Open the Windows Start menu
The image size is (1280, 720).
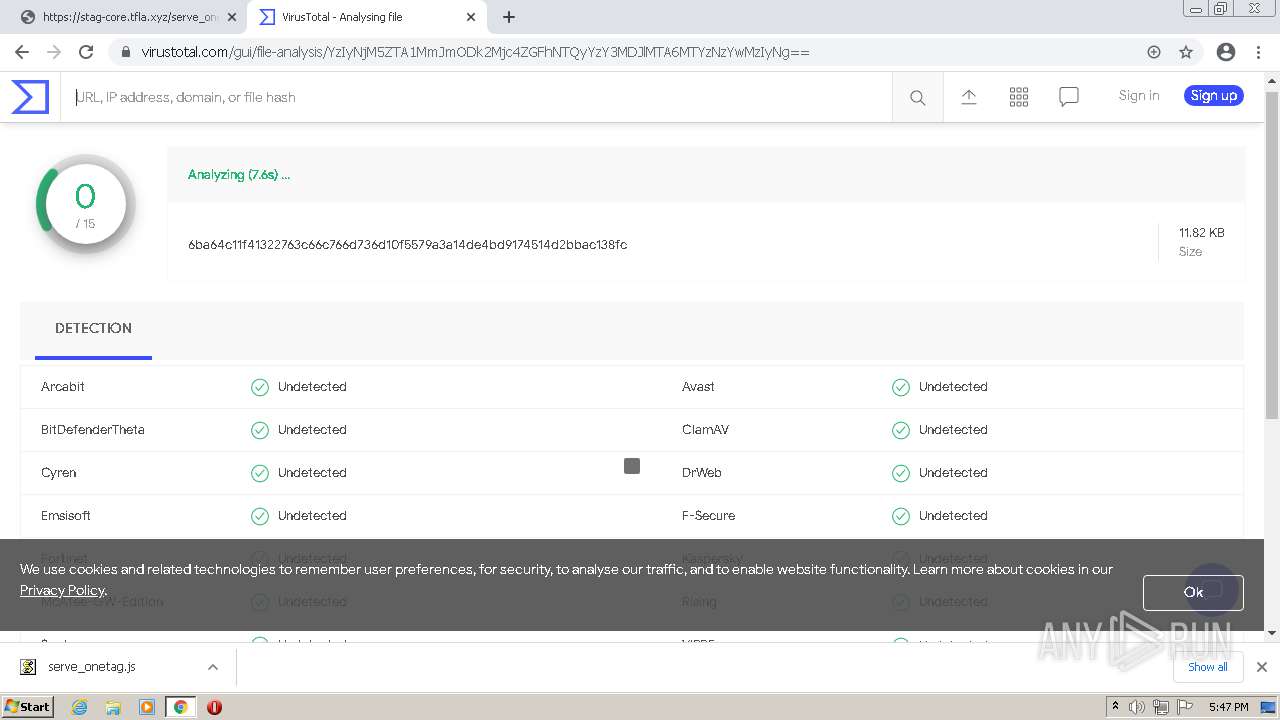pos(28,706)
